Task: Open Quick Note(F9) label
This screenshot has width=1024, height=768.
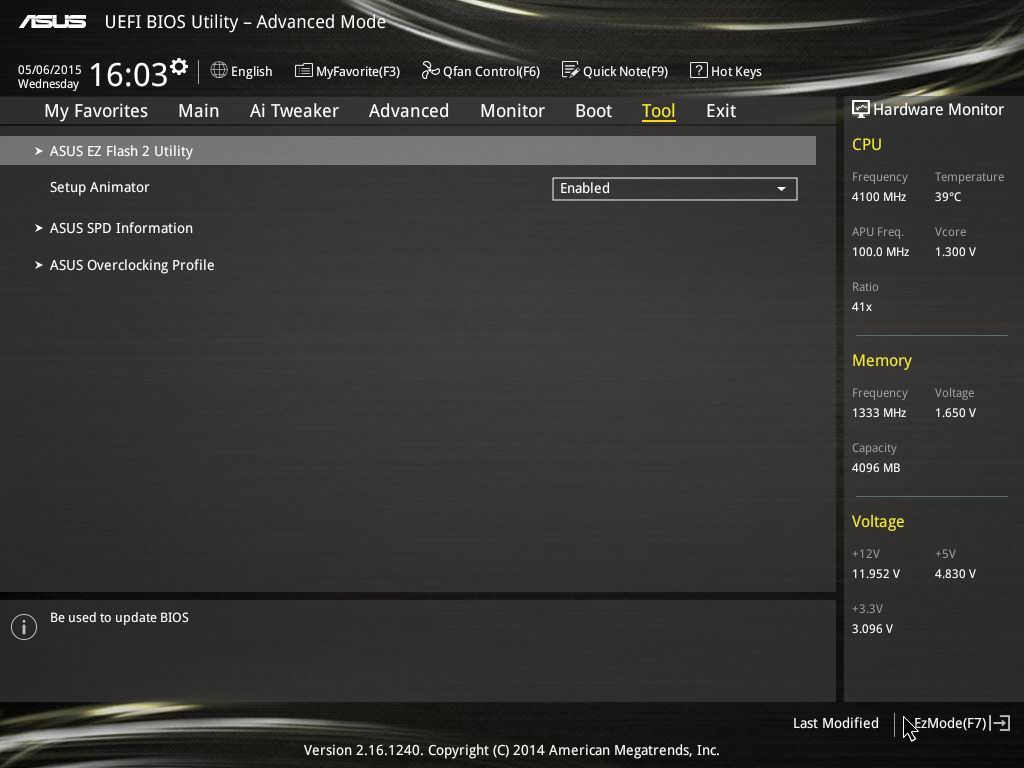Action: [x=625, y=71]
